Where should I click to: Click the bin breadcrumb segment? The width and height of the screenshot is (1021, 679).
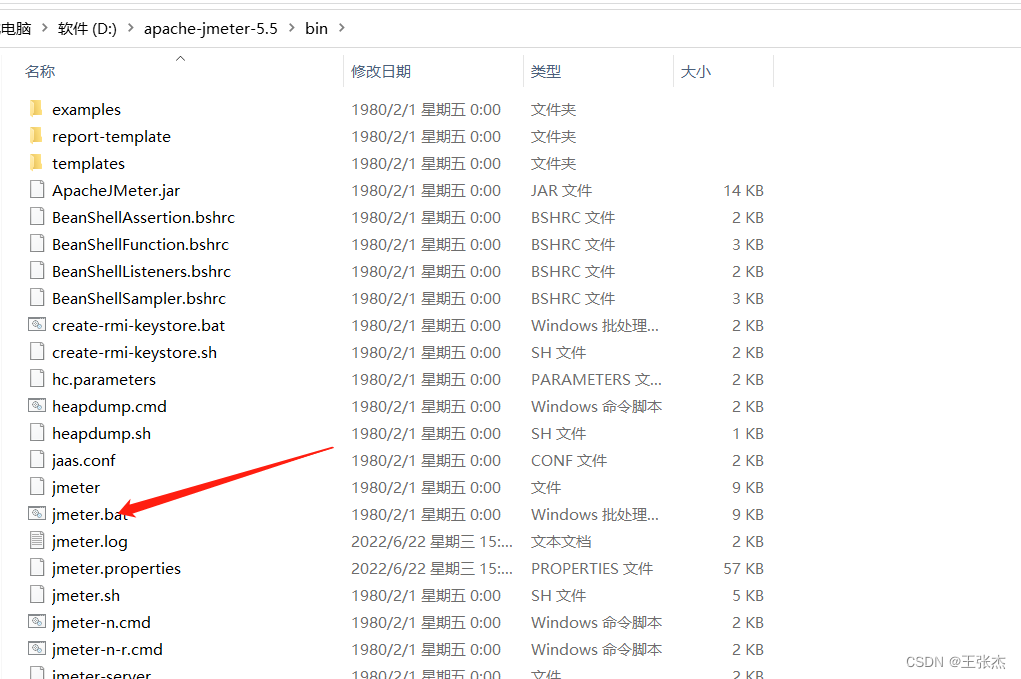pos(316,29)
